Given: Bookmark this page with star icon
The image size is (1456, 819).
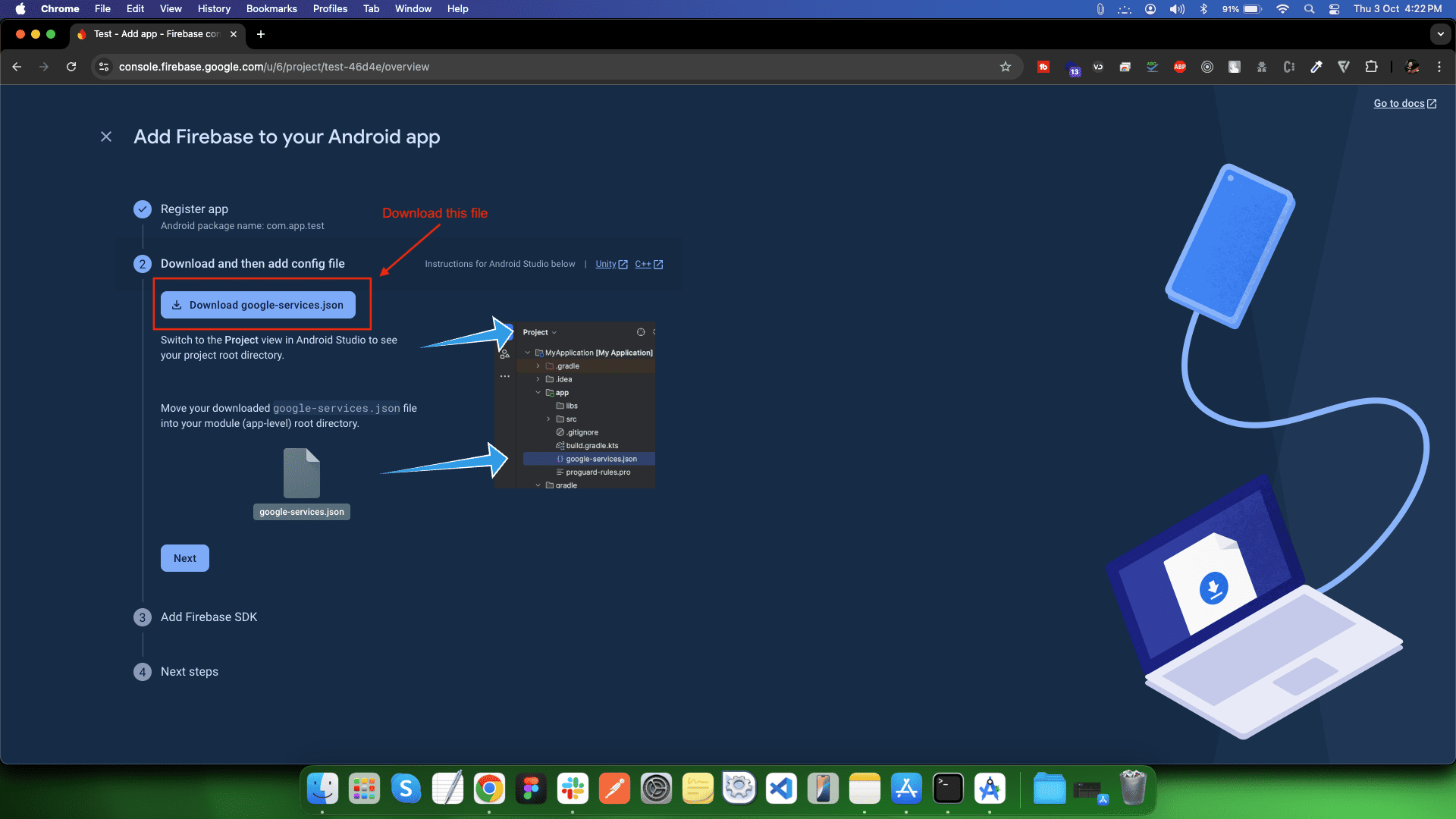Looking at the screenshot, I should pyautogui.click(x=1006, y=67).
